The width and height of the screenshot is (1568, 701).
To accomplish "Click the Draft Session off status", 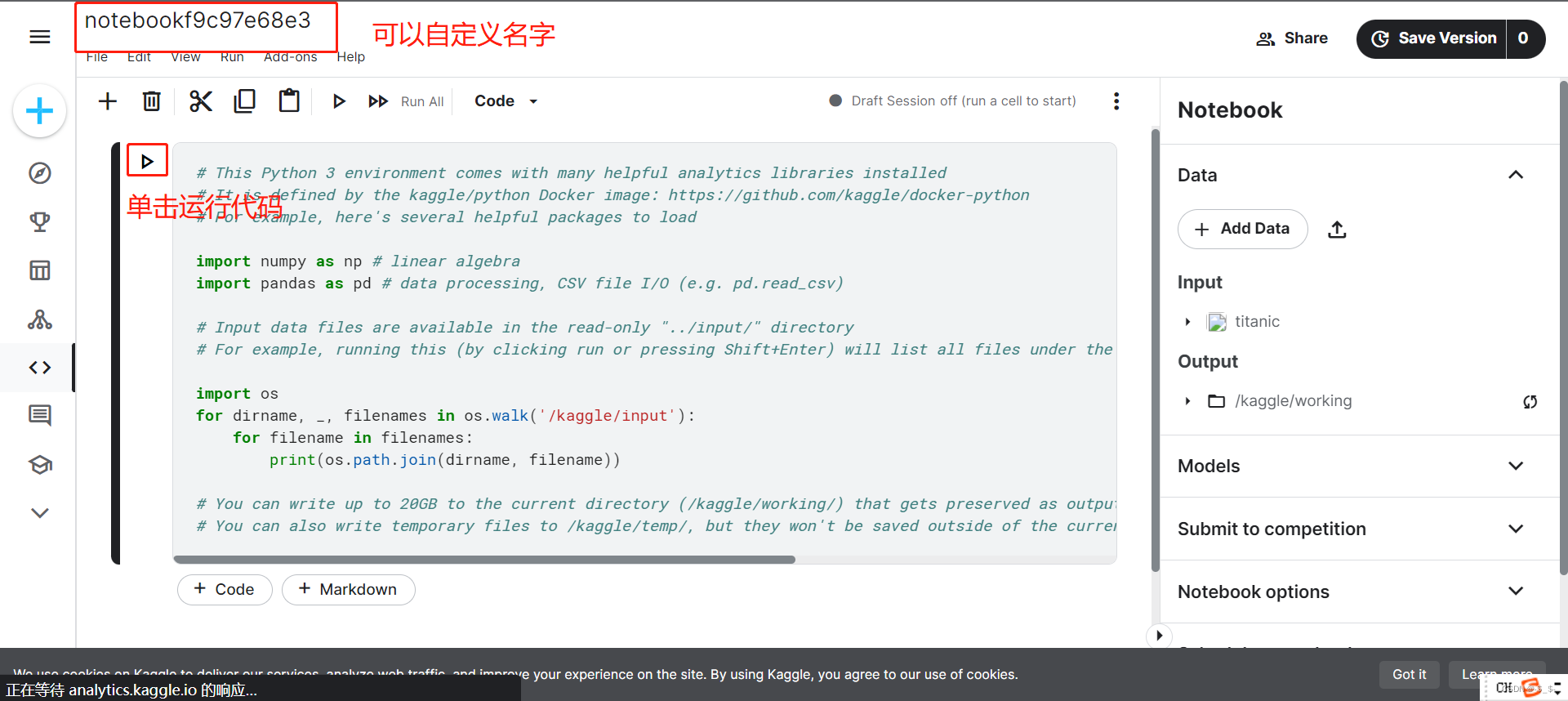I will point(952,100).
